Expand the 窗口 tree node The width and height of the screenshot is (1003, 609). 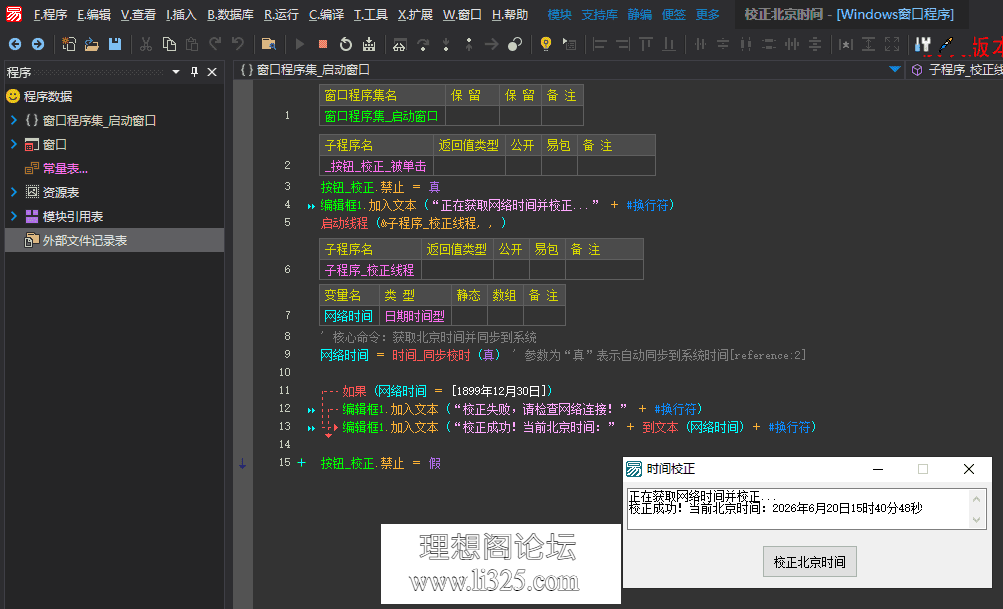[13, 144]
